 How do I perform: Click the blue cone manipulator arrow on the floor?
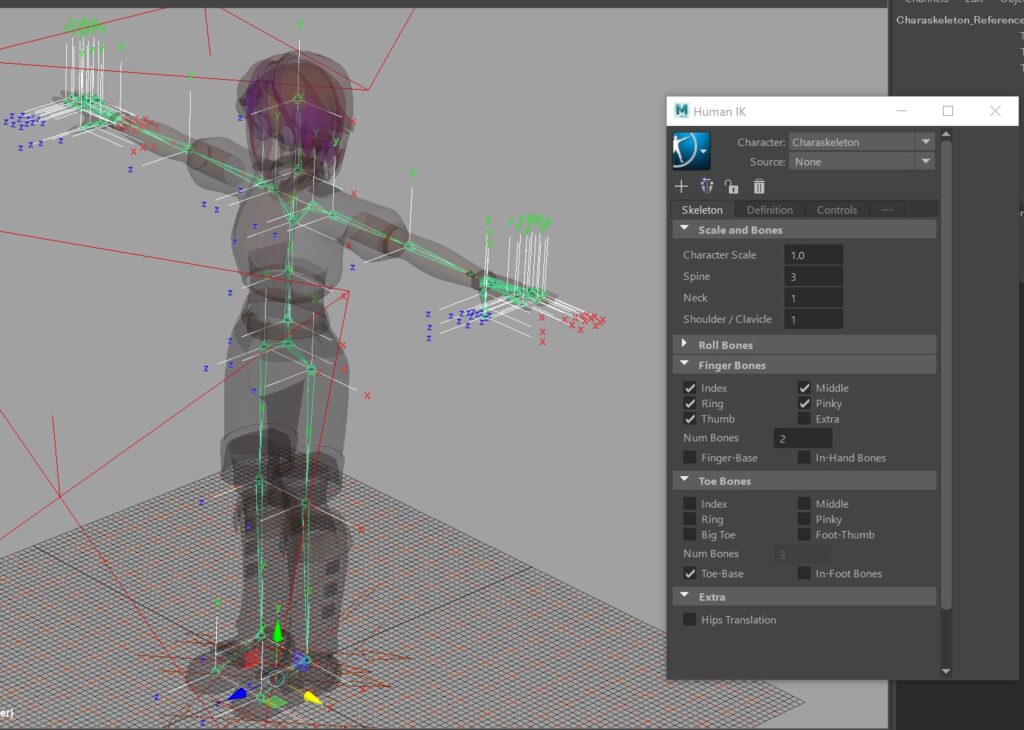click(236, 694)
